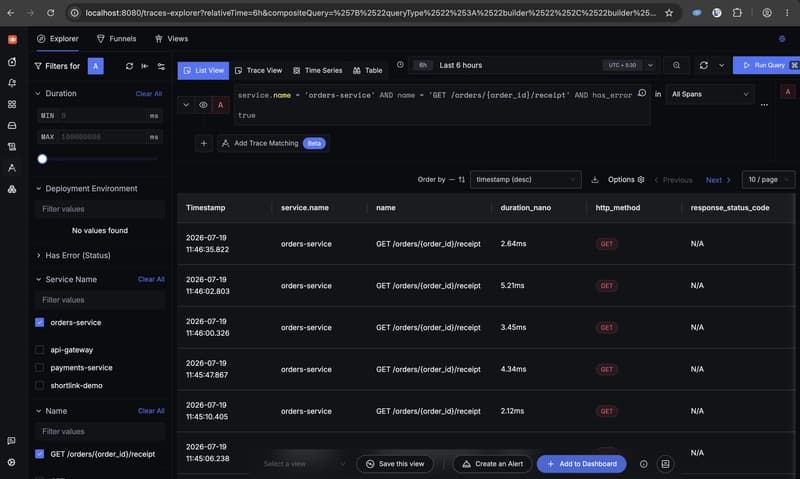The image size is (800, 479).
Task: Check the shortlink-demo checkbox
Action: coord(39,386)
